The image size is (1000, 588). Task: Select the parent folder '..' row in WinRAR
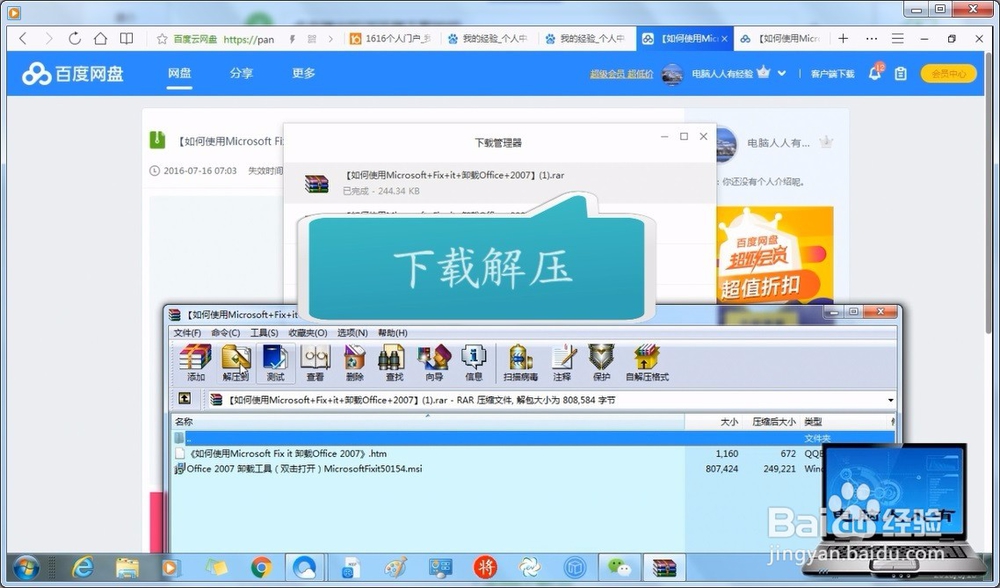(x=533, y=438)
